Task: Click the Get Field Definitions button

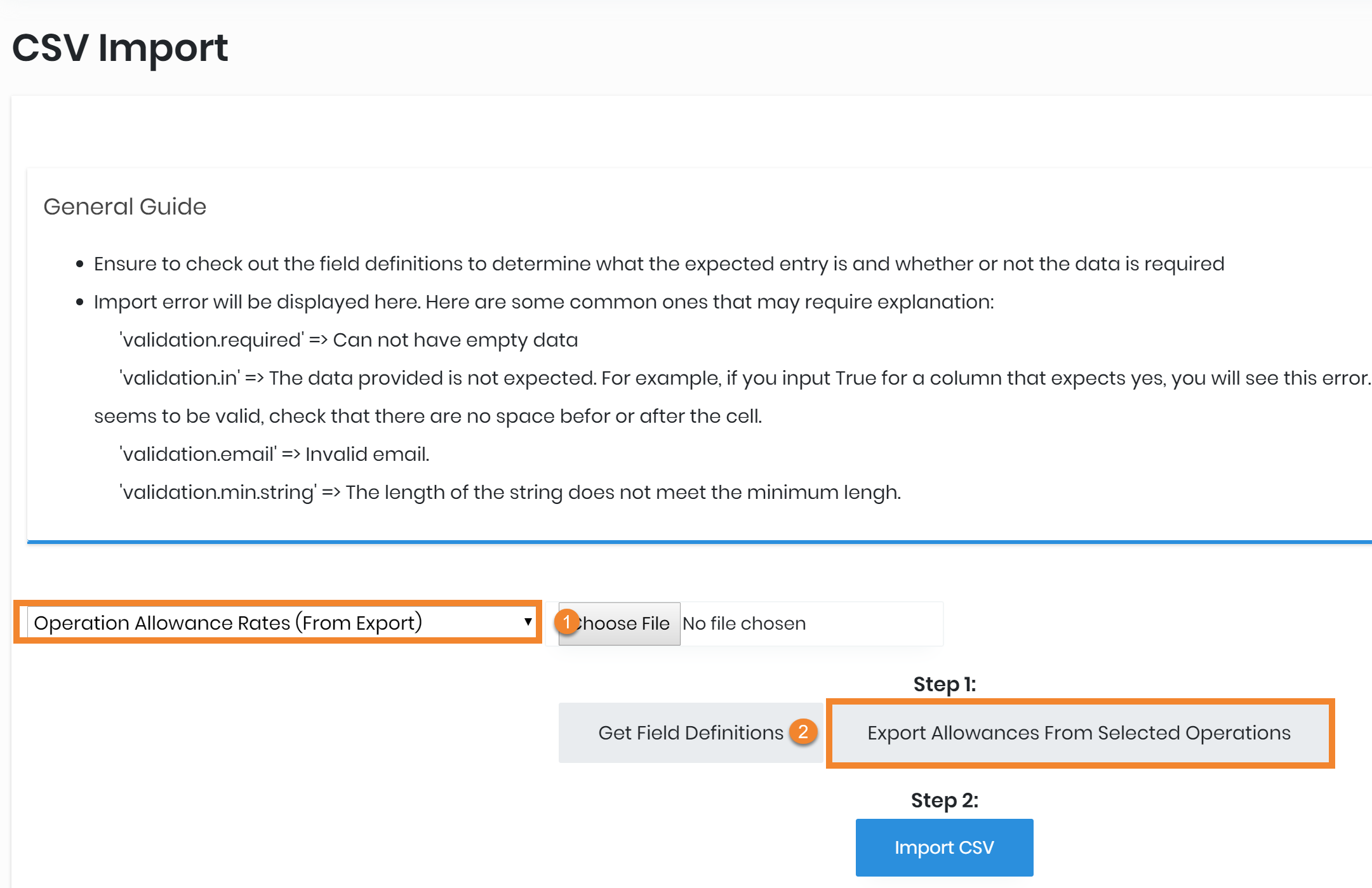Action: coord(690,733)
